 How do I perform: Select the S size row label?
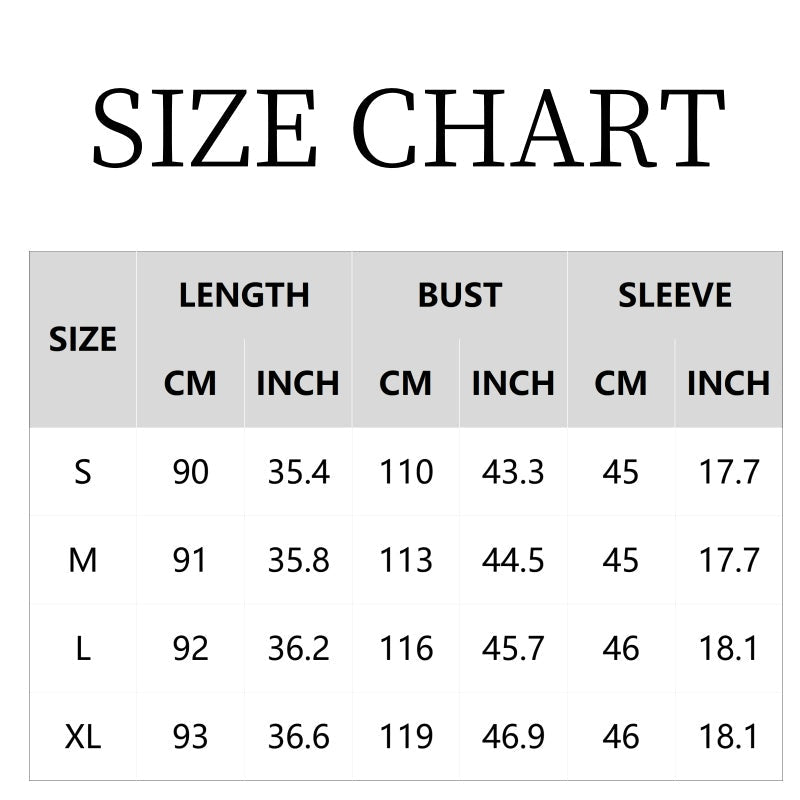pyautogui.click(x=83, y=472)
